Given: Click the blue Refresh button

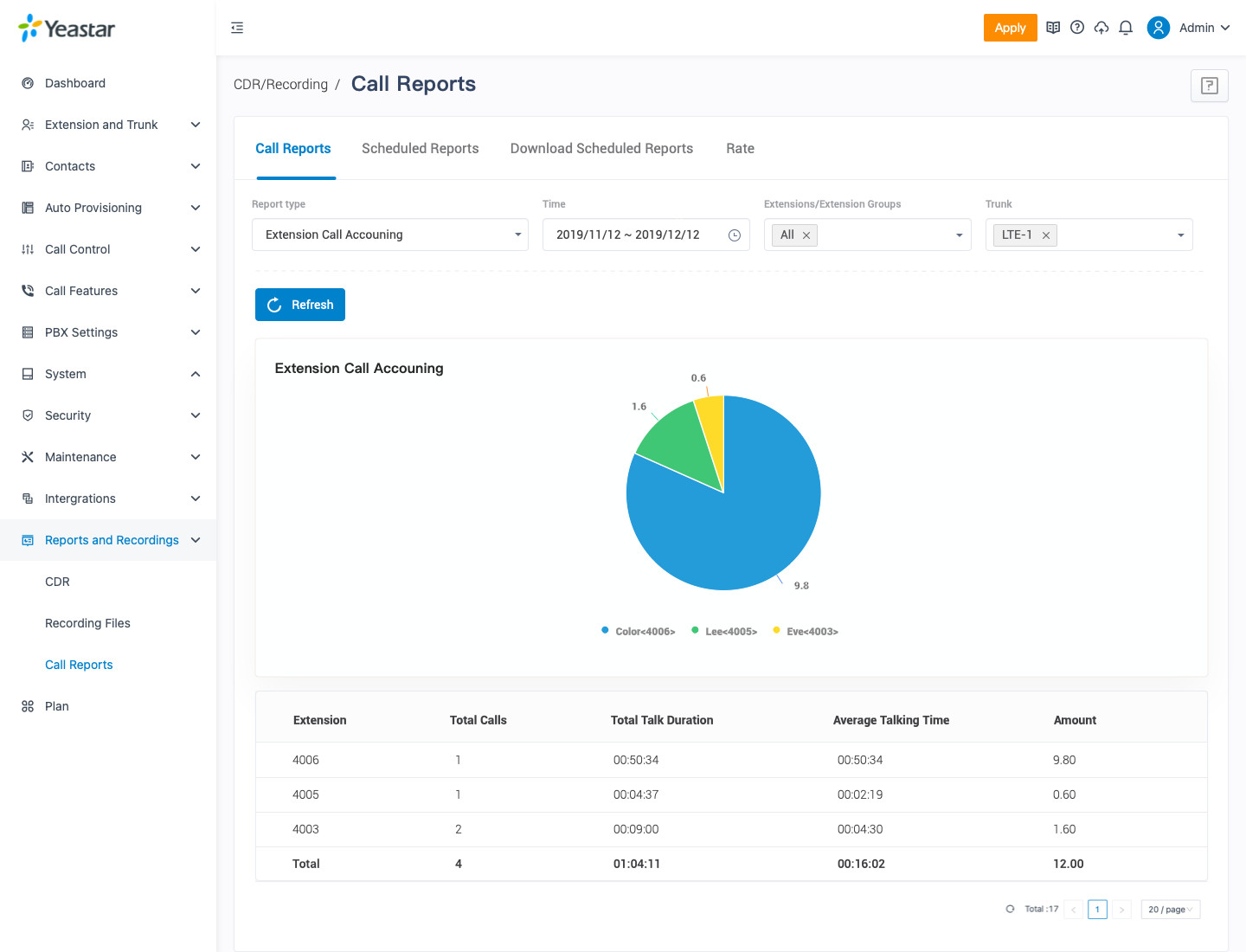Looking at the screenshot, I should point(300,305).
